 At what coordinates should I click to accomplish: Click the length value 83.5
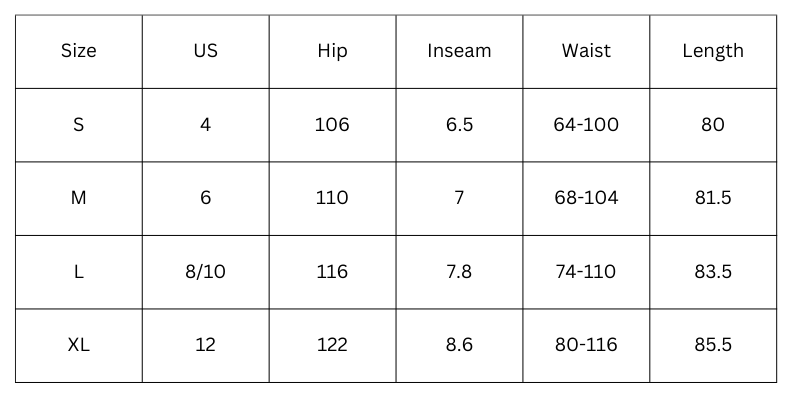pyautogui.click(x=713, y=272)
